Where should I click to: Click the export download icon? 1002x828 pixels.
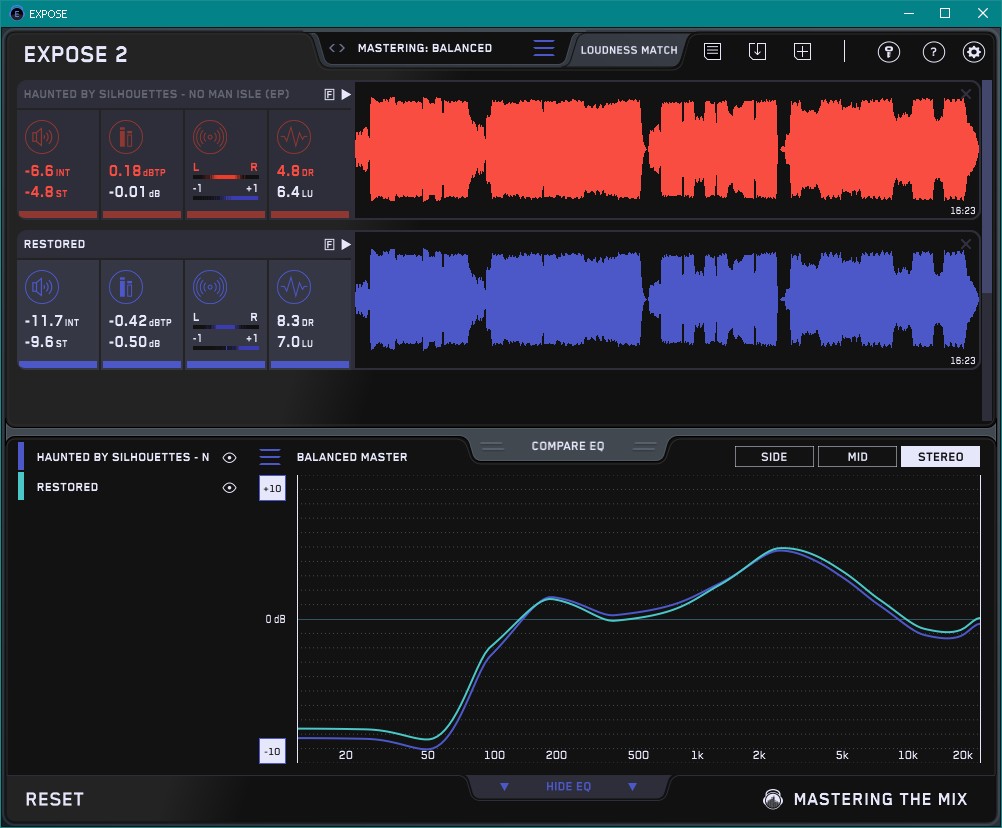(x=757, y=51)
